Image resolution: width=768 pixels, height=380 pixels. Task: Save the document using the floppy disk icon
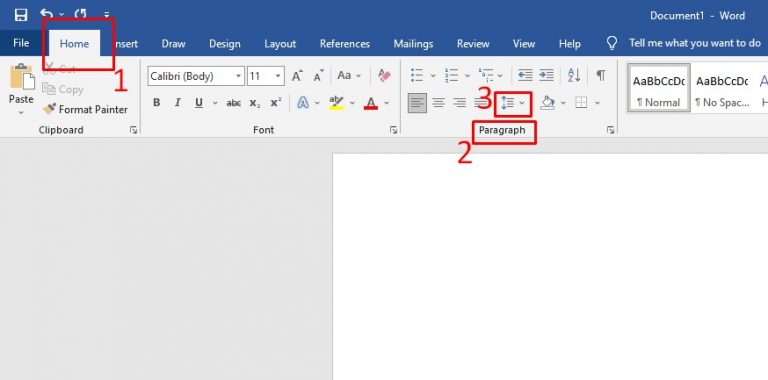21,15
